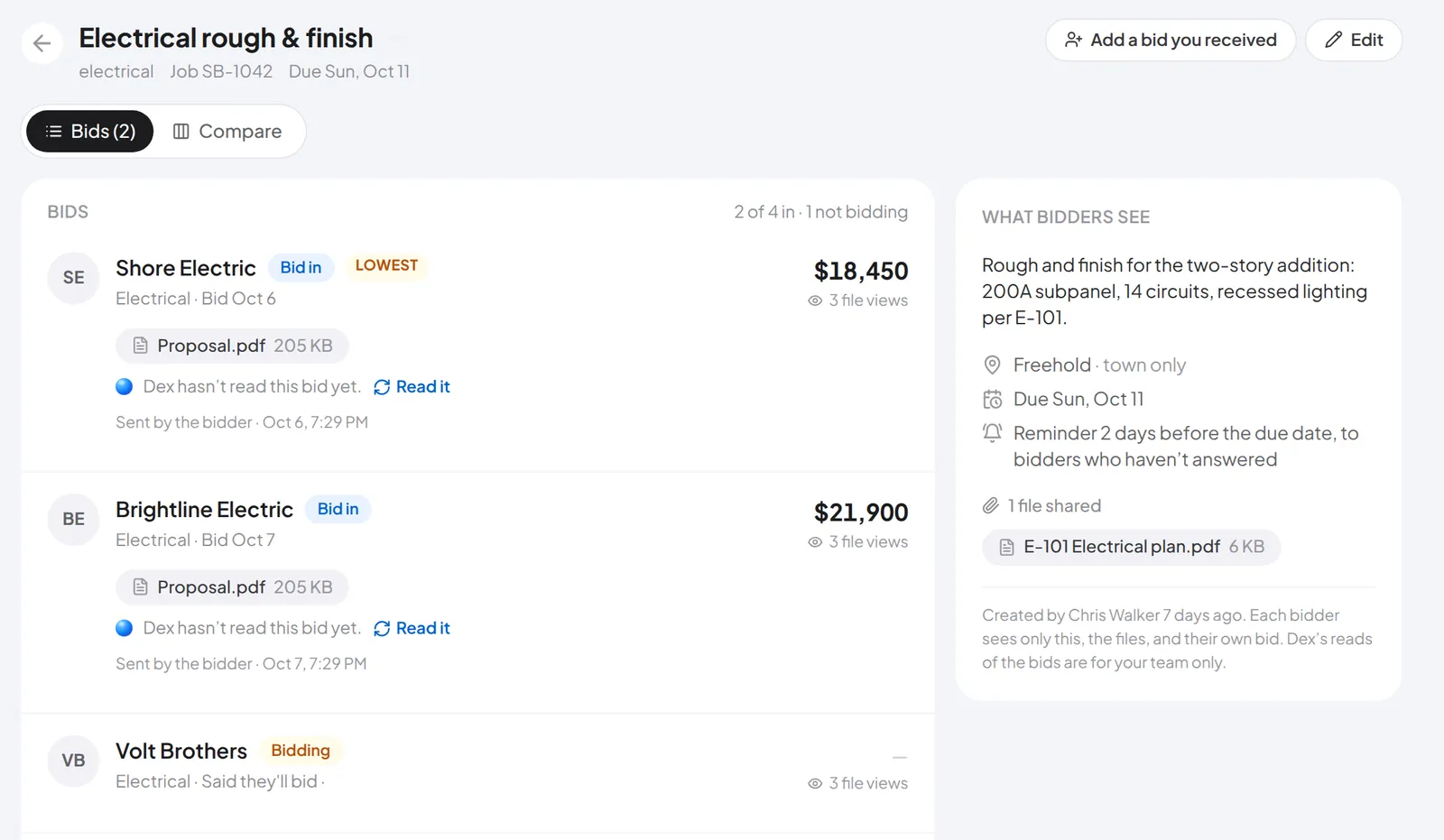Click the Electrical rough & finish title

pyautogui.click(x=226, y=38)
